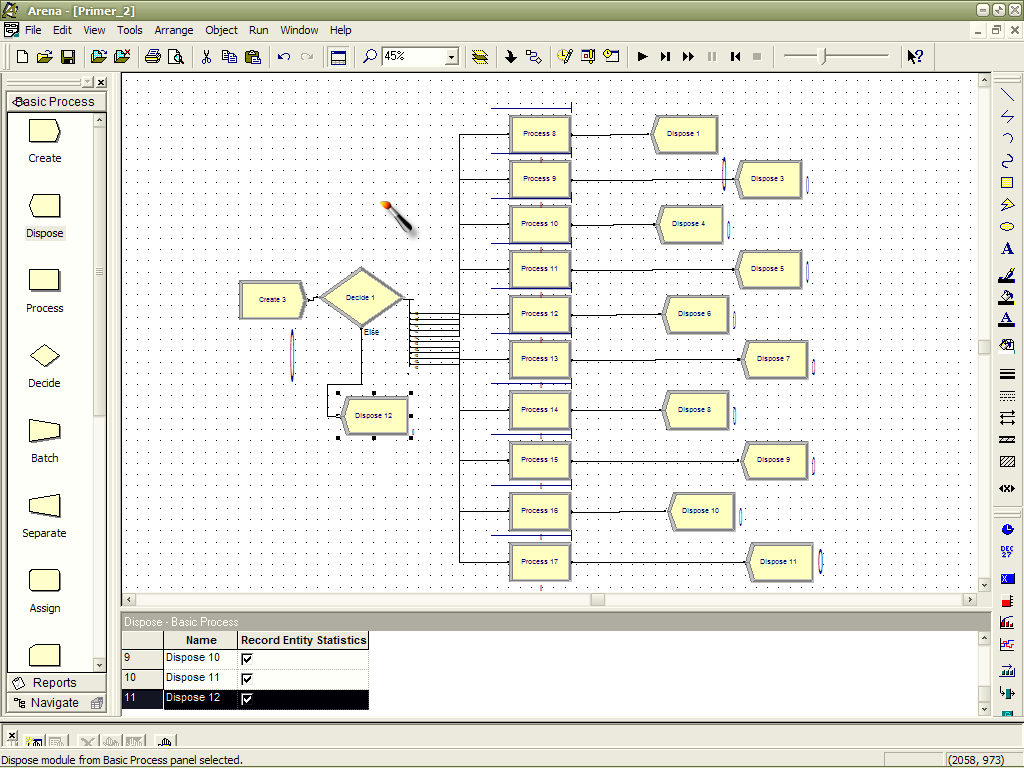
Task: Toggle Record Entity Statistics for Dispose 11
Action: tap(247, 679)
